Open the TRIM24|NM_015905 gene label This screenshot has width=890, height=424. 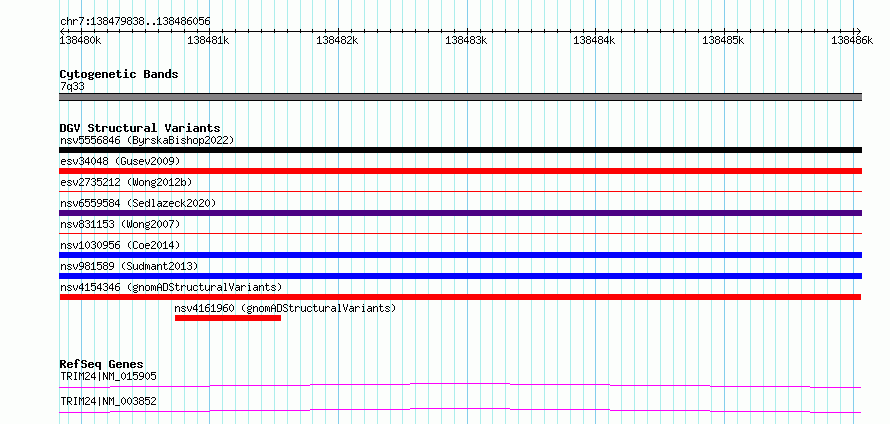(x=108, y=376)
